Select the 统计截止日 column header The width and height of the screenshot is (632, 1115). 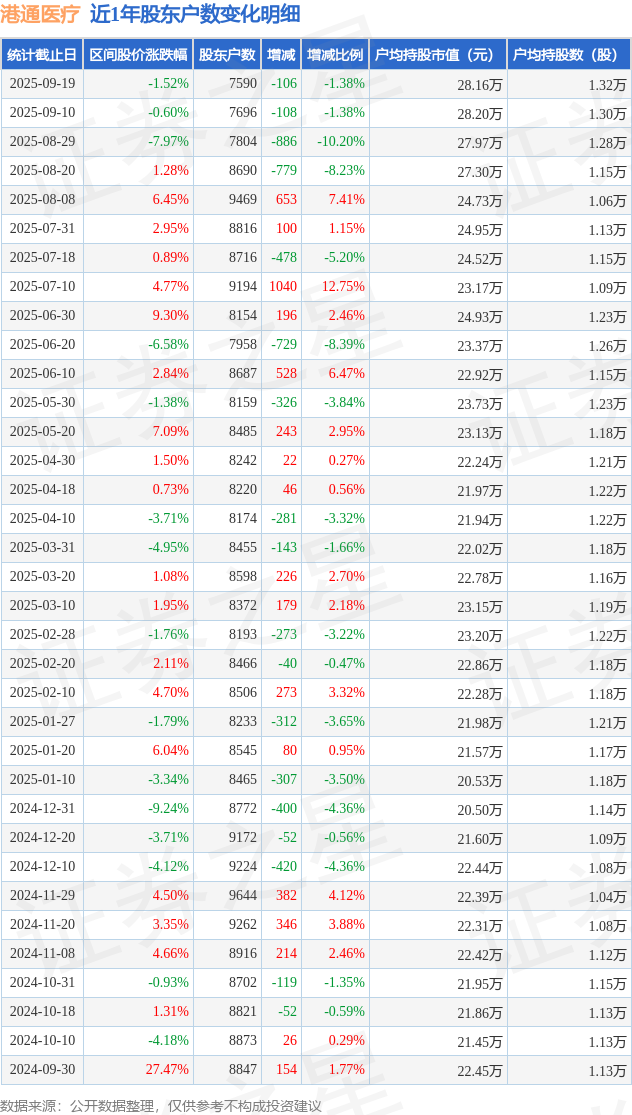click(42, 55)
